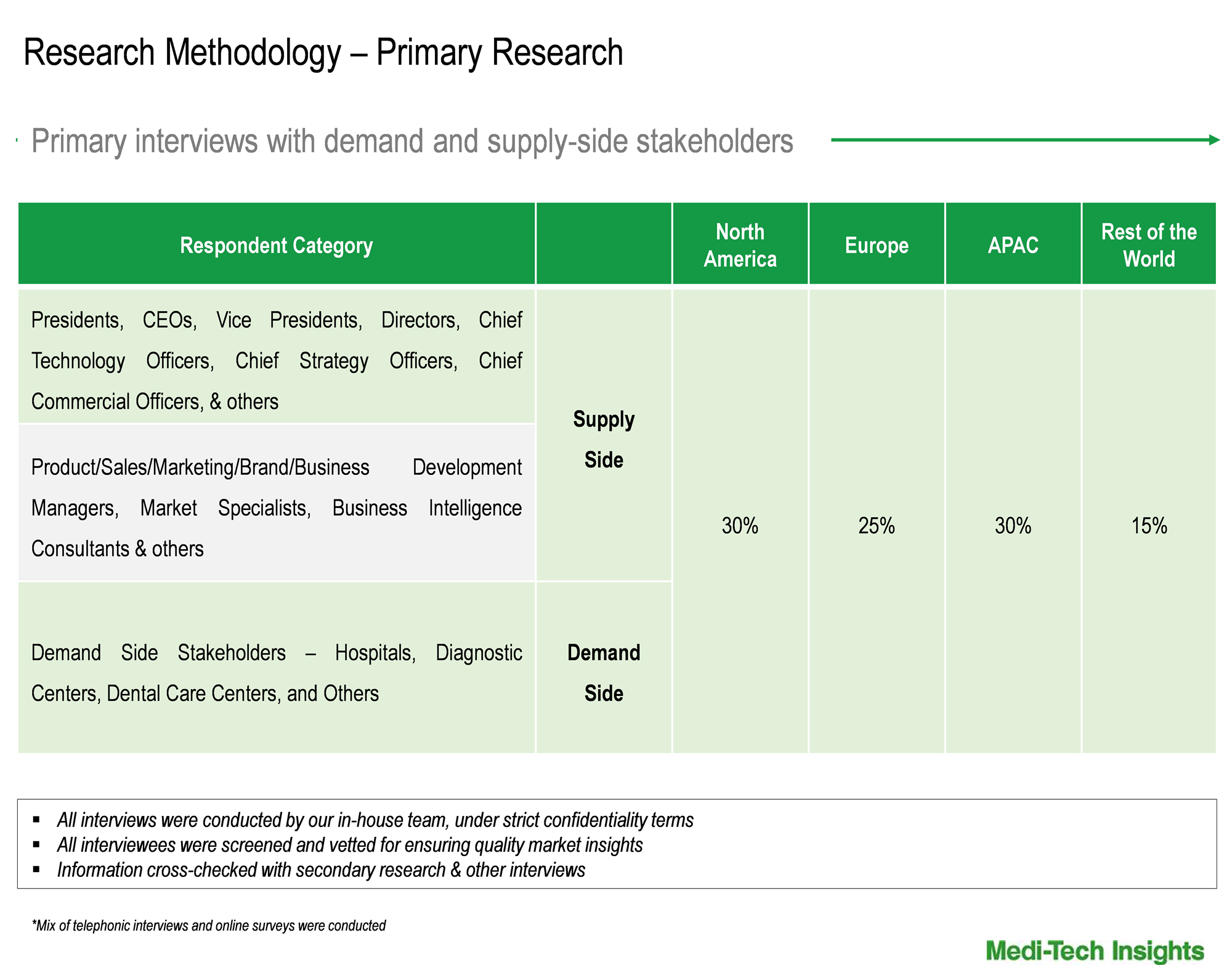Click the 30% value under APAC

click(x=1013, y=526)
